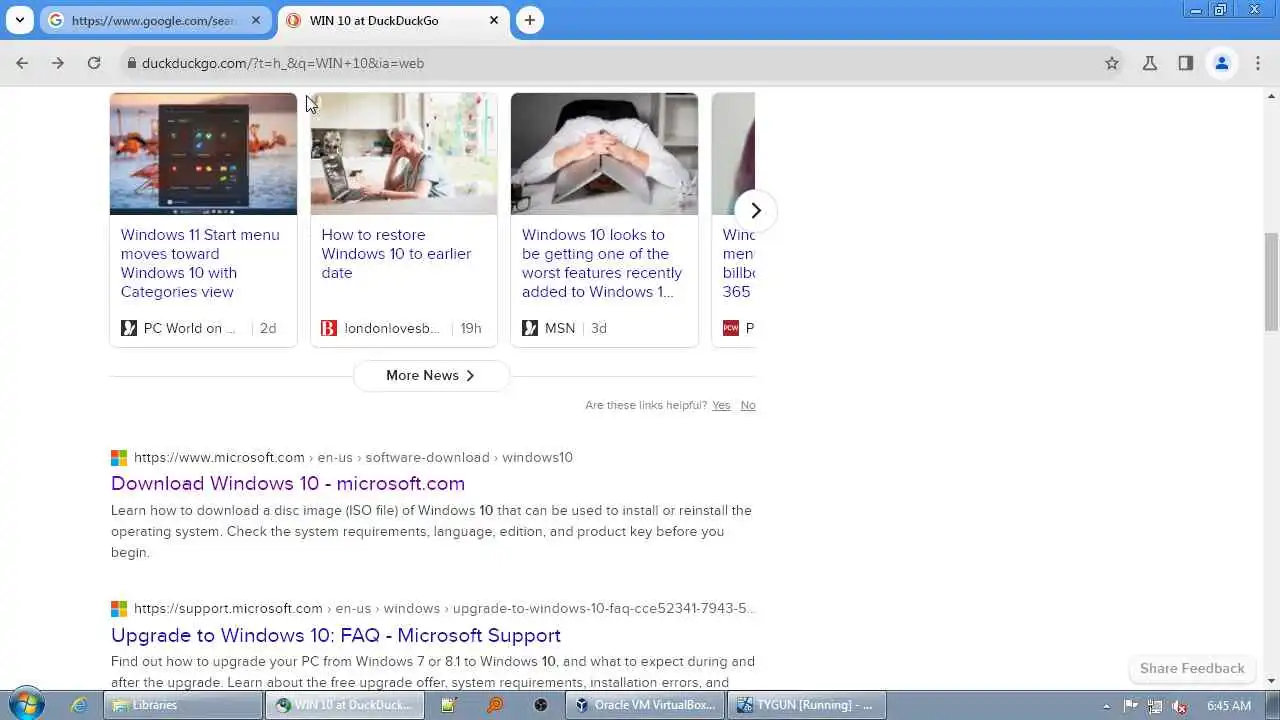Open How to restore Windows 10 article

point(396,254)
